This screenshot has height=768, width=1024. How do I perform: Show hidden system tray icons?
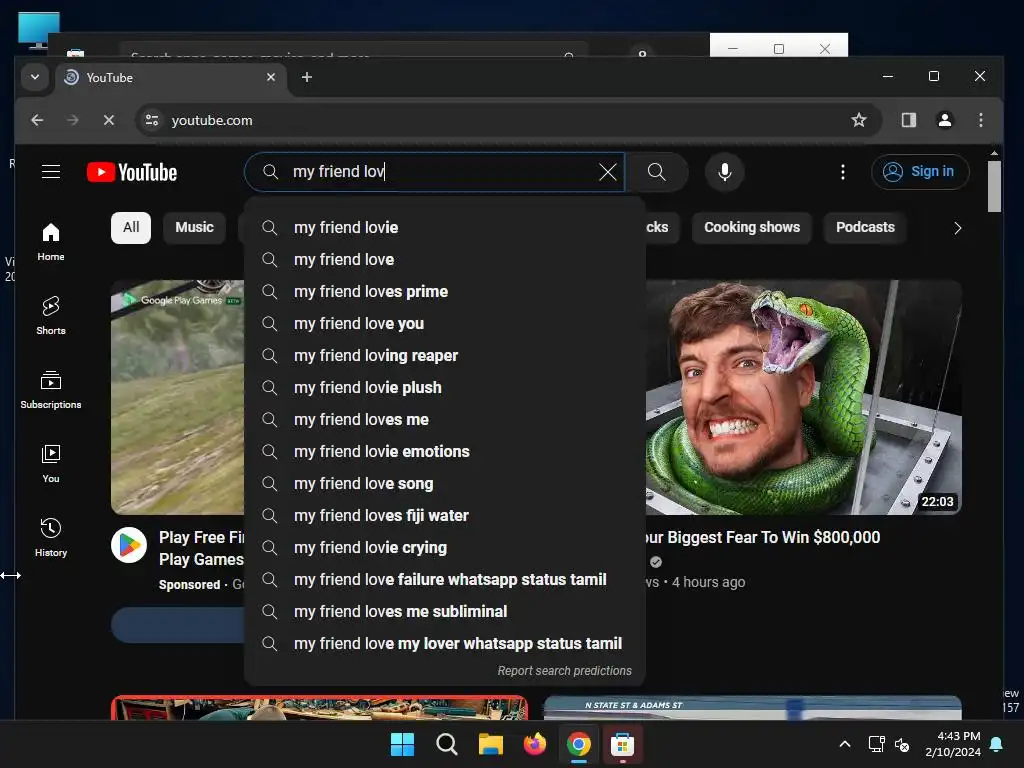tap(844, 744)
